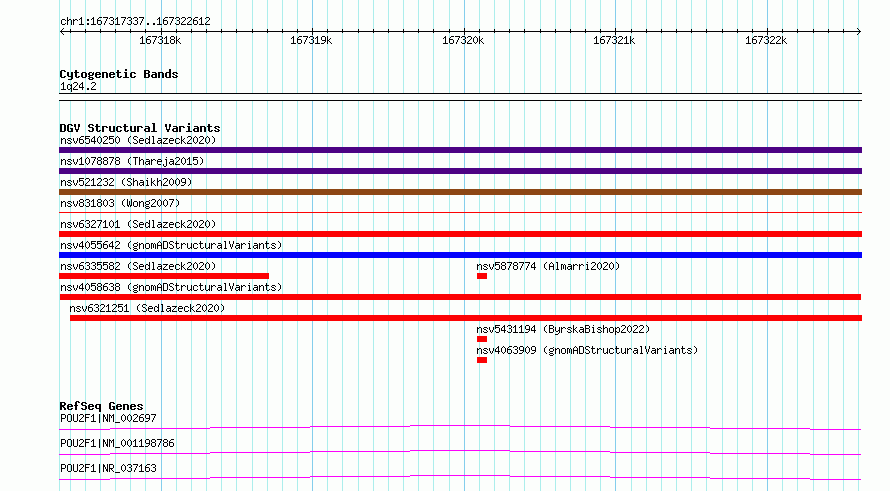890x491 pixels.
Task: Open transcript POU2F1|NM_002697 label
Action: pos(108,418)
